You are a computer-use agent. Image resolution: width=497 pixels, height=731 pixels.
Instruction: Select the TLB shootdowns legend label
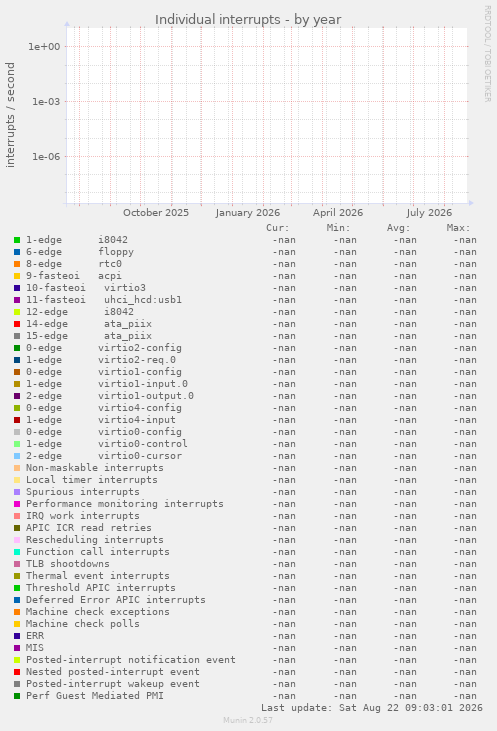pos(68,564)
